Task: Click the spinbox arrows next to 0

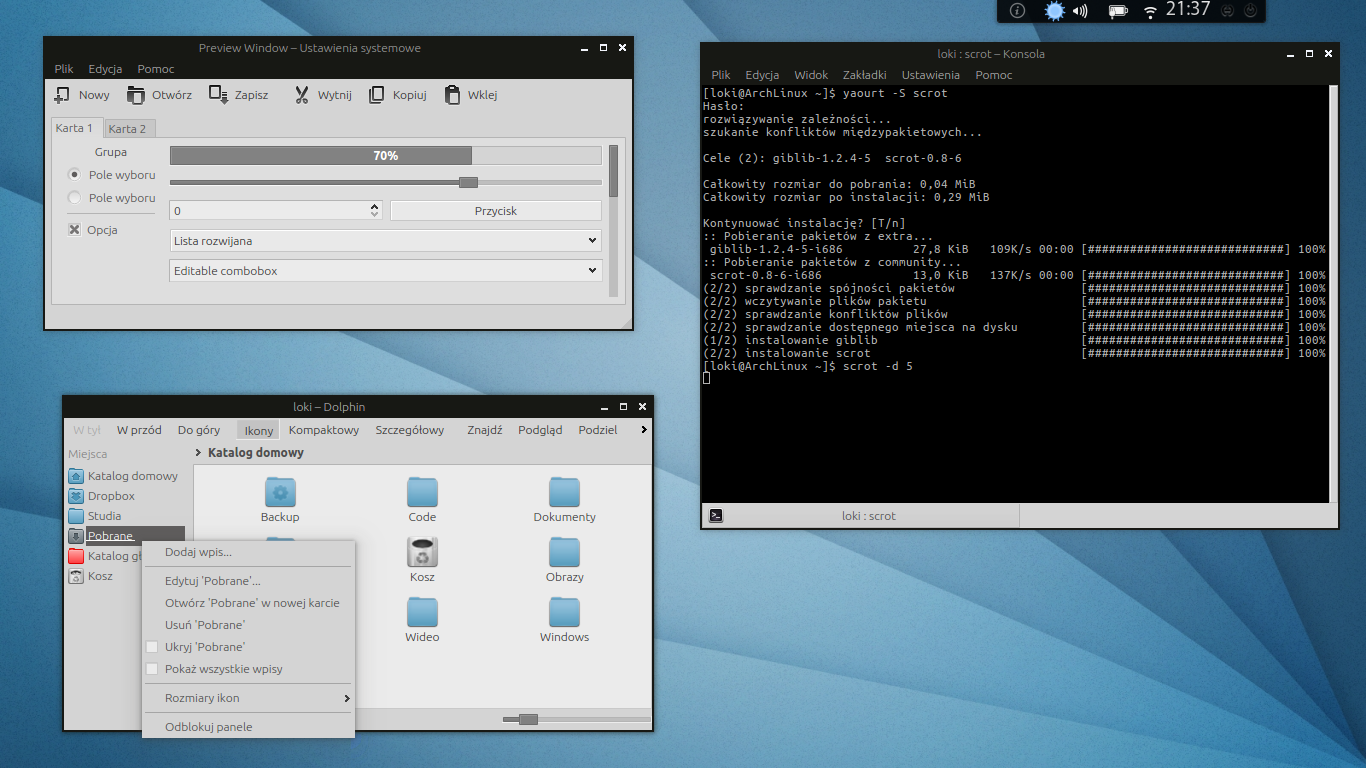Action: [375, 211]
